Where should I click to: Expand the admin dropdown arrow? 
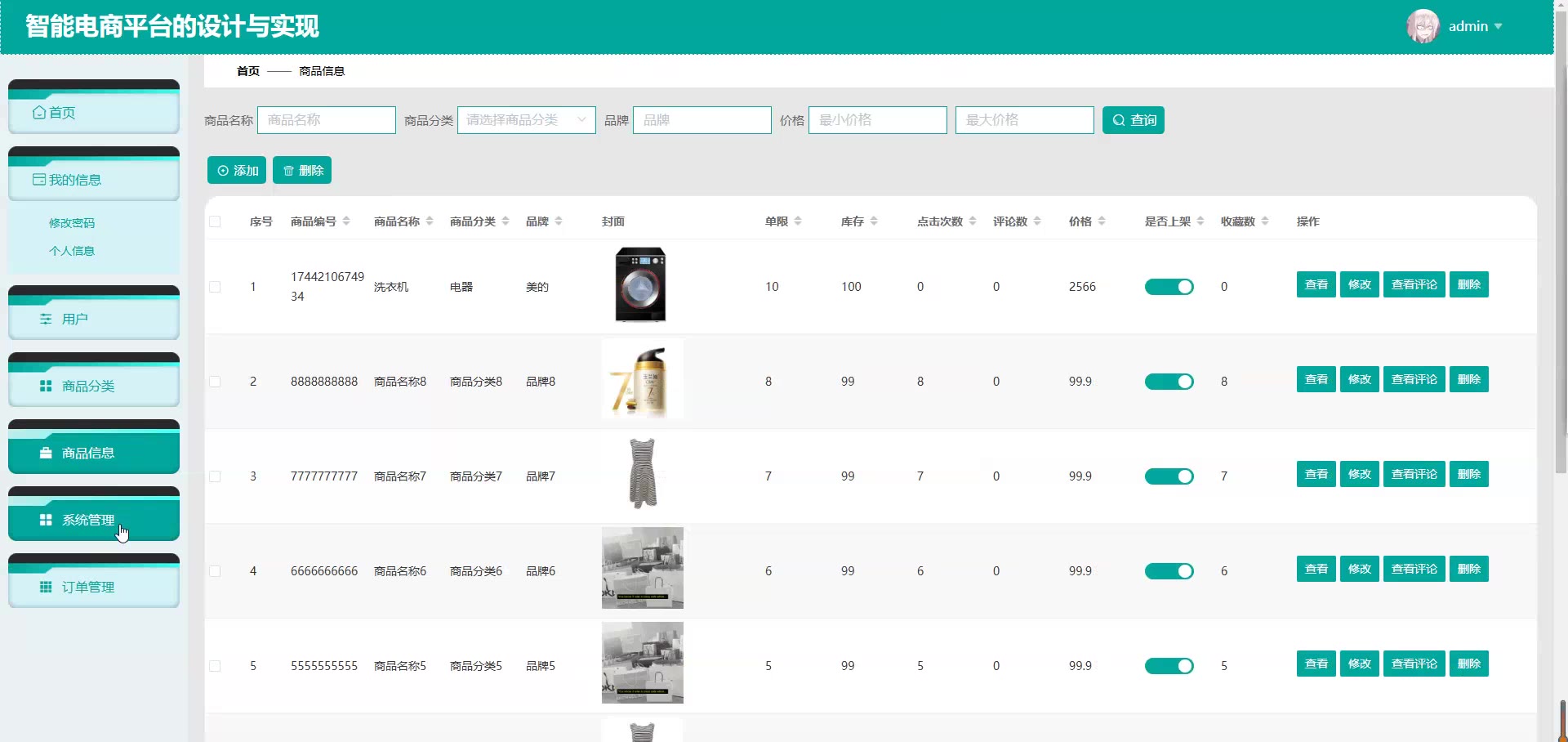(x=1498, y=27)
